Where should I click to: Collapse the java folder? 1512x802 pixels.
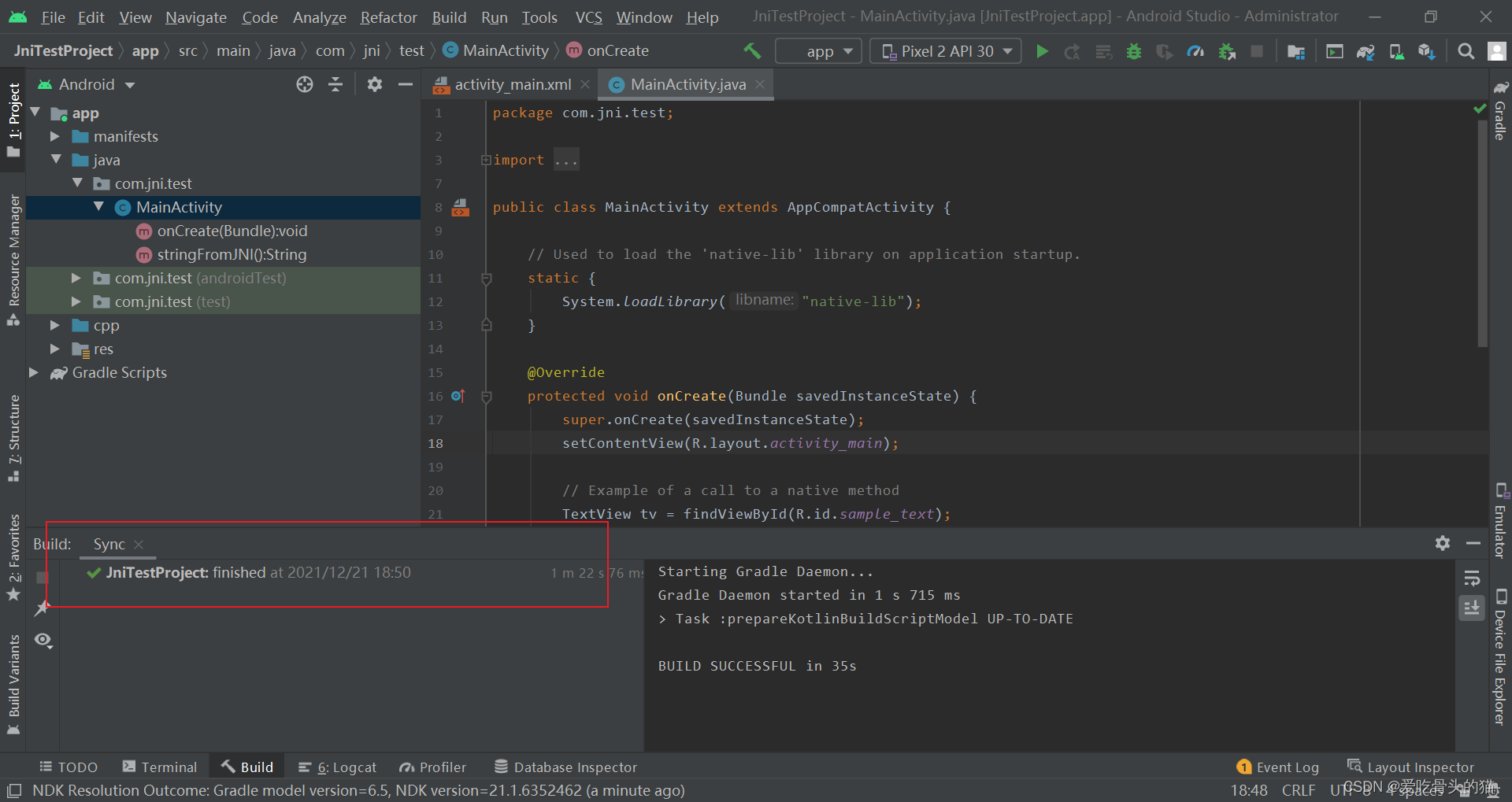(55, 160)
